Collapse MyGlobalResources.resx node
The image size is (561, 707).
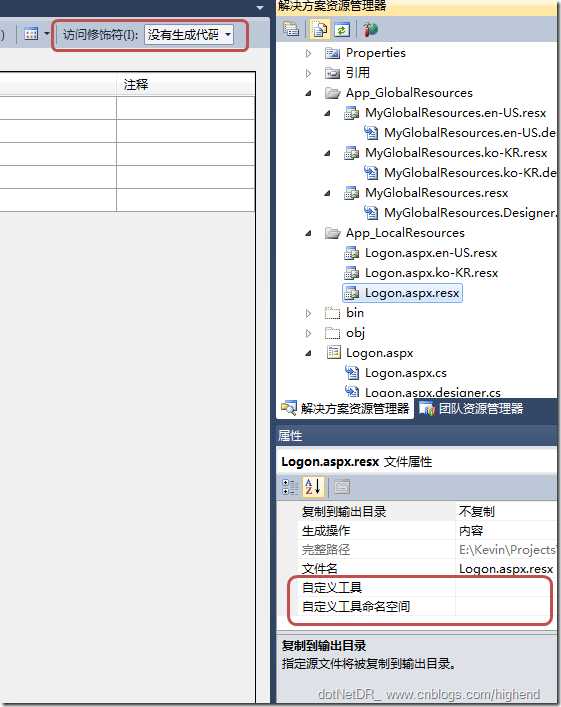coord(327,193)
